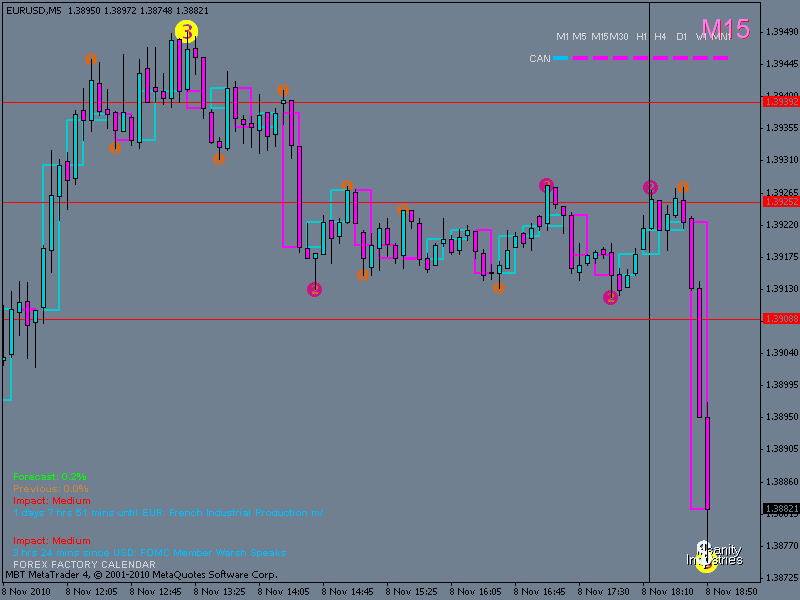Click the 8 Nov 14:05 time axis label
This screenshot has width=800, height=600.
[284, 592]
